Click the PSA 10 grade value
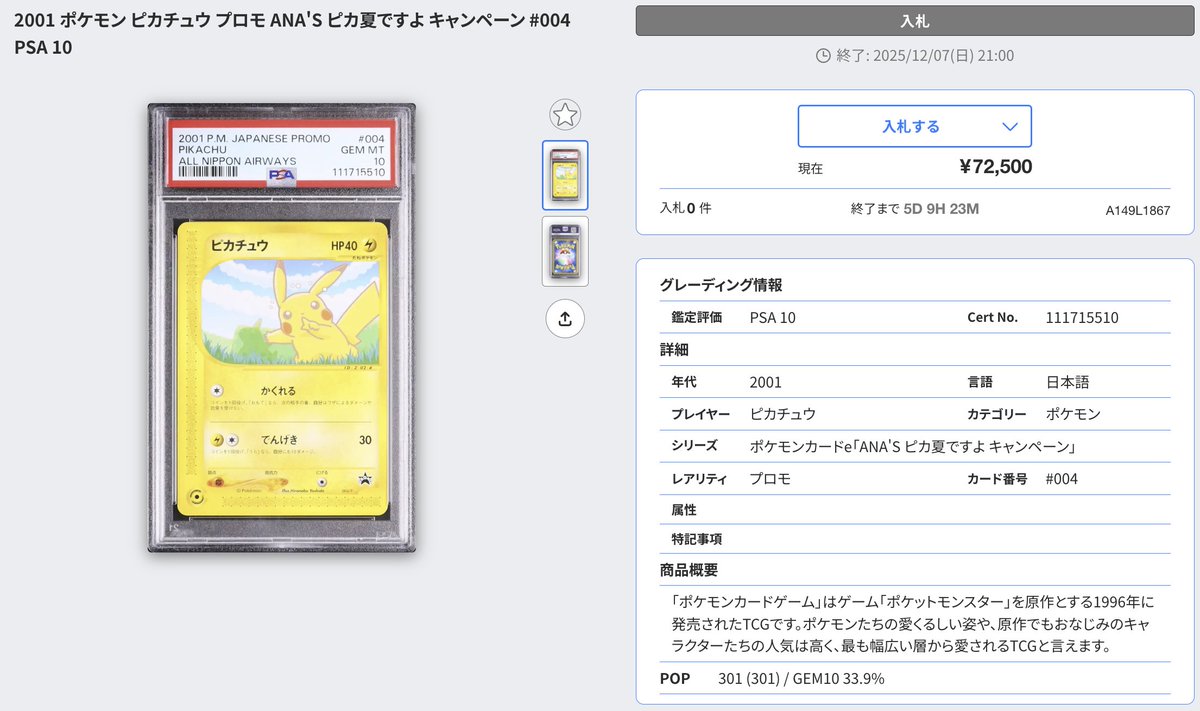The width and height of the screenshot is (1200, 711). click(x=772, y=317)
